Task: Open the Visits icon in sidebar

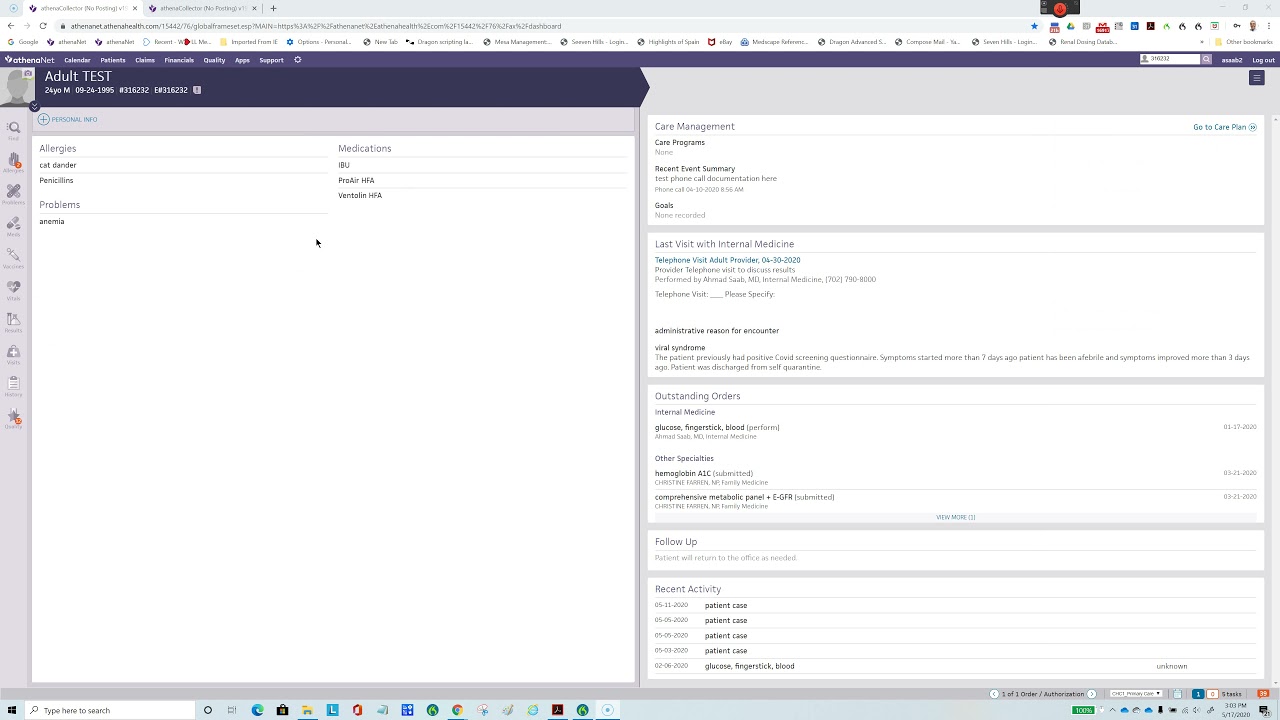Action: pos(13,354)
